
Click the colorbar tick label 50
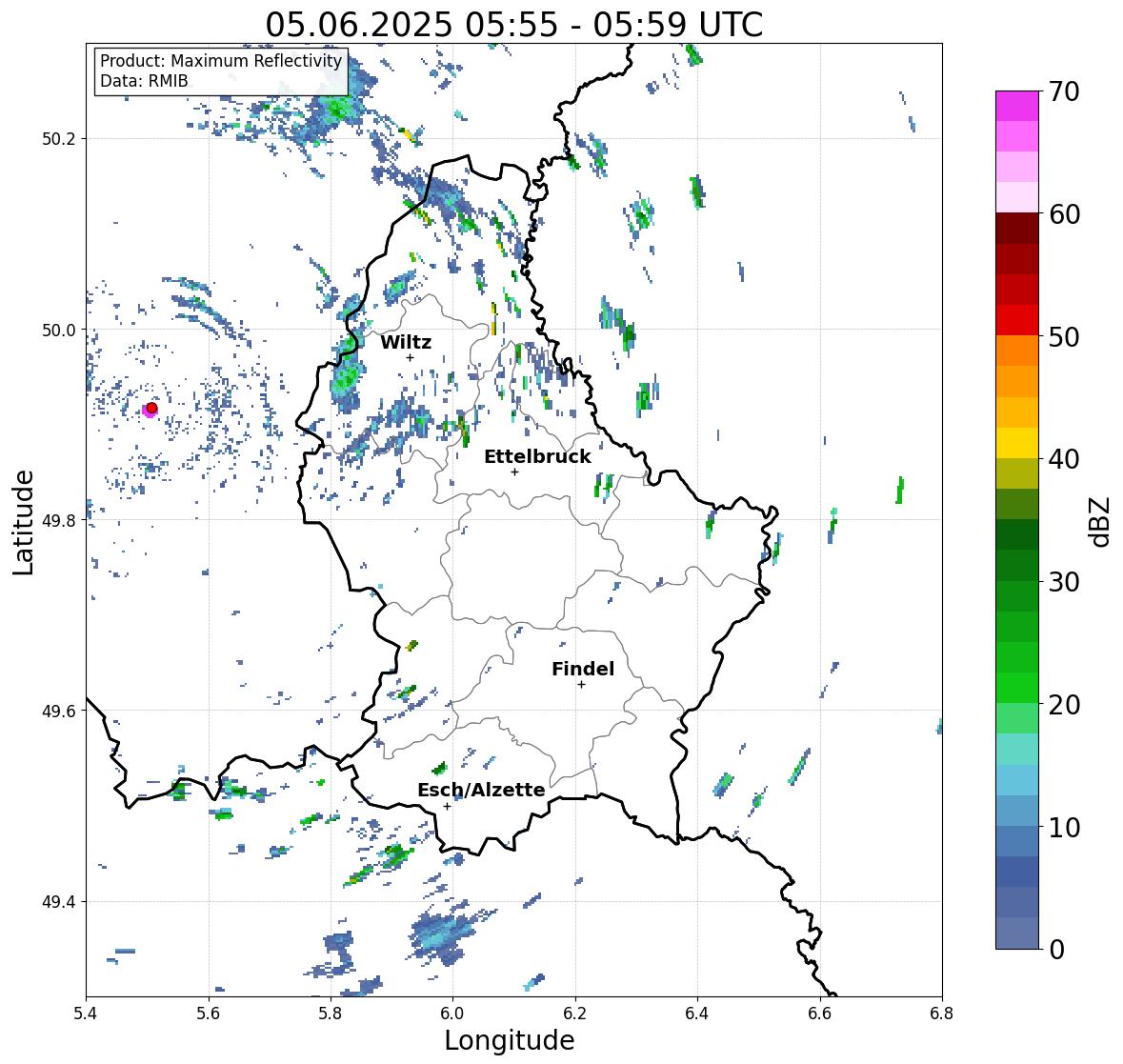(1064, 336)
